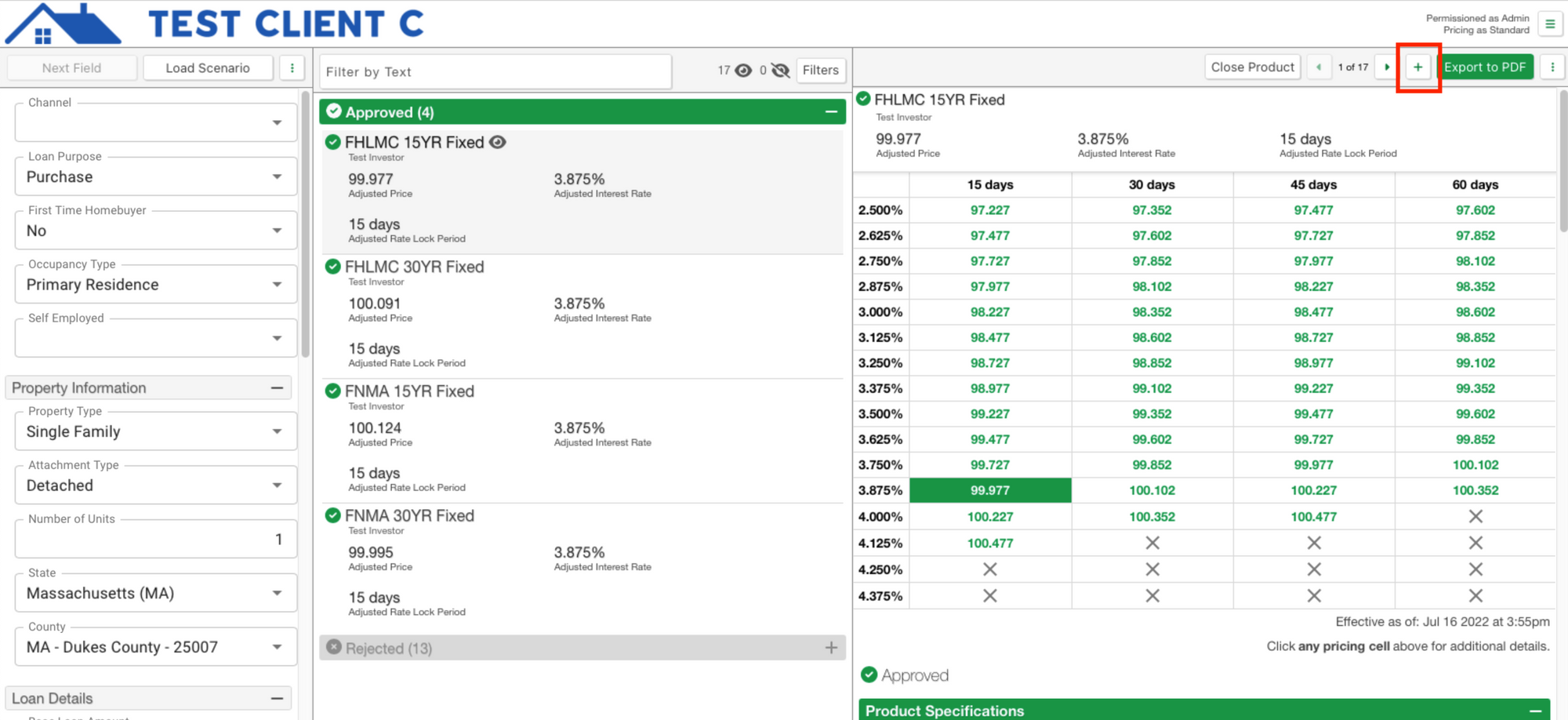Click 98.602 cell at 3.000% 60 days
The image size is (1568, 720).
coord(1475,312)
